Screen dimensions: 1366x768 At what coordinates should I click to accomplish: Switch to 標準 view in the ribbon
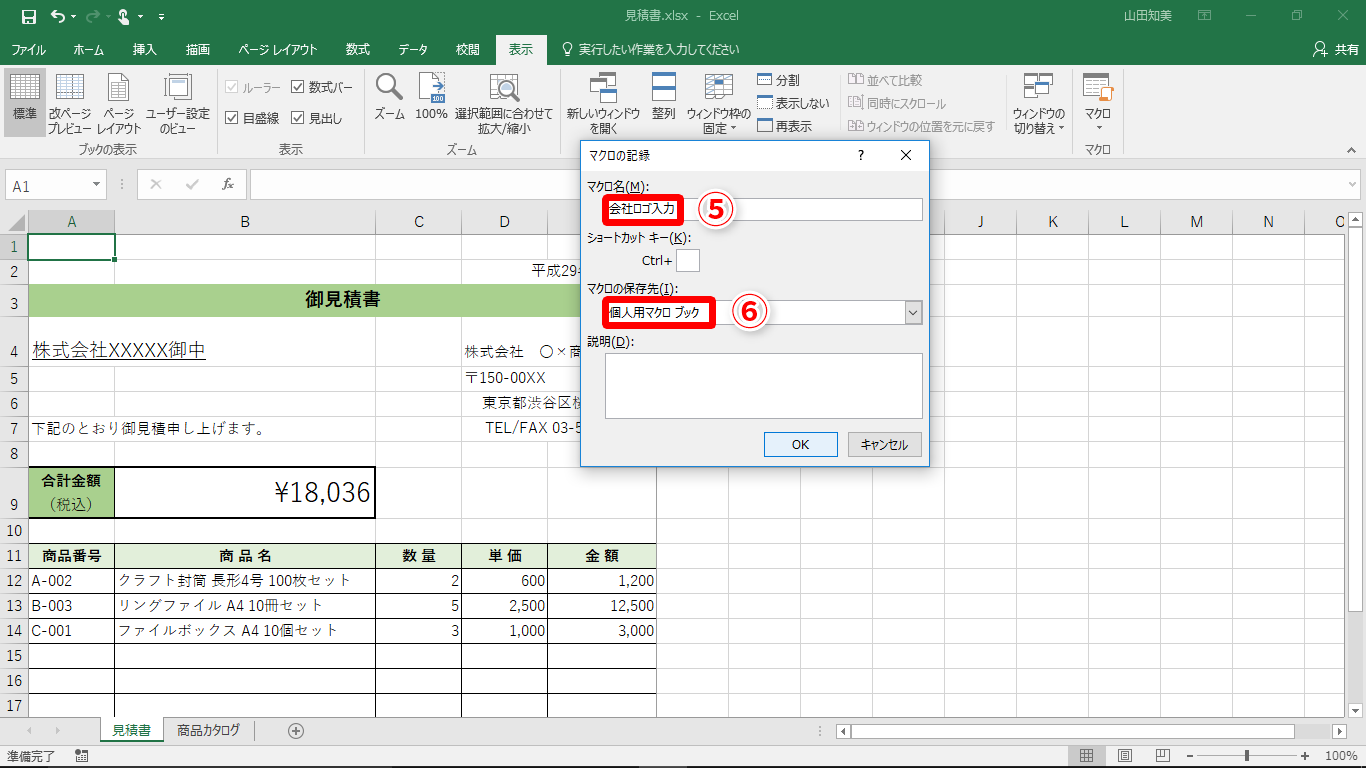click(25, 102)
